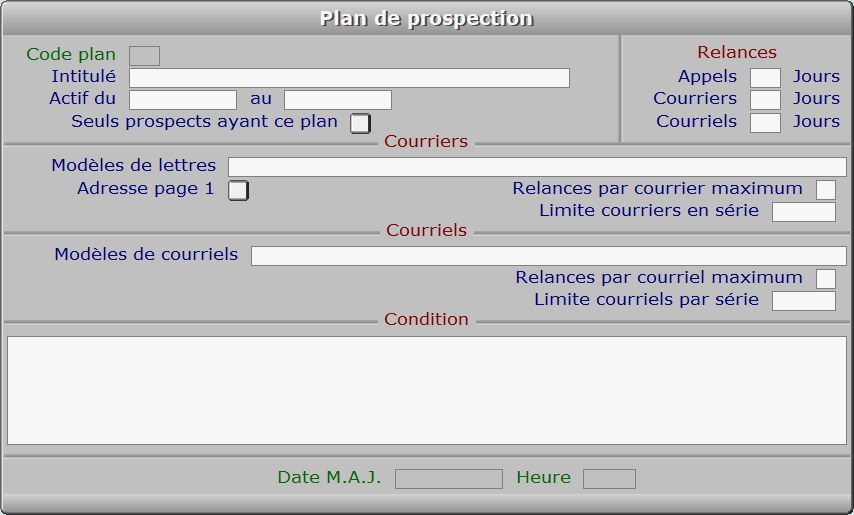This screenshot has height=515, width=854.
Task: Select the Courriers relance days field
Action: click(x=765, y=100)
